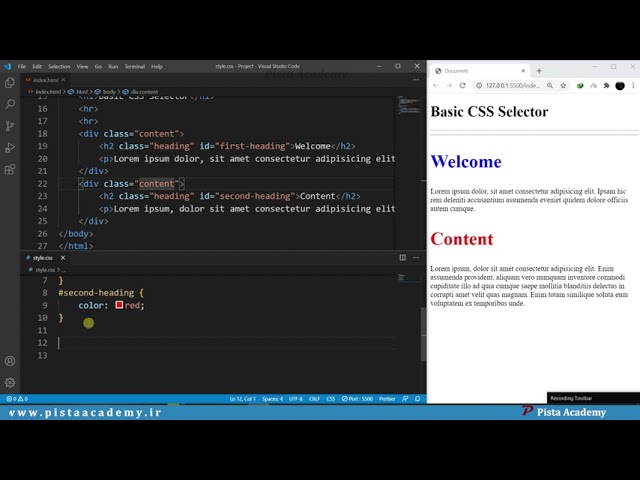640x480 pixels.
Task: Expand the body breadcrumb
Action: tap(109, 92)
